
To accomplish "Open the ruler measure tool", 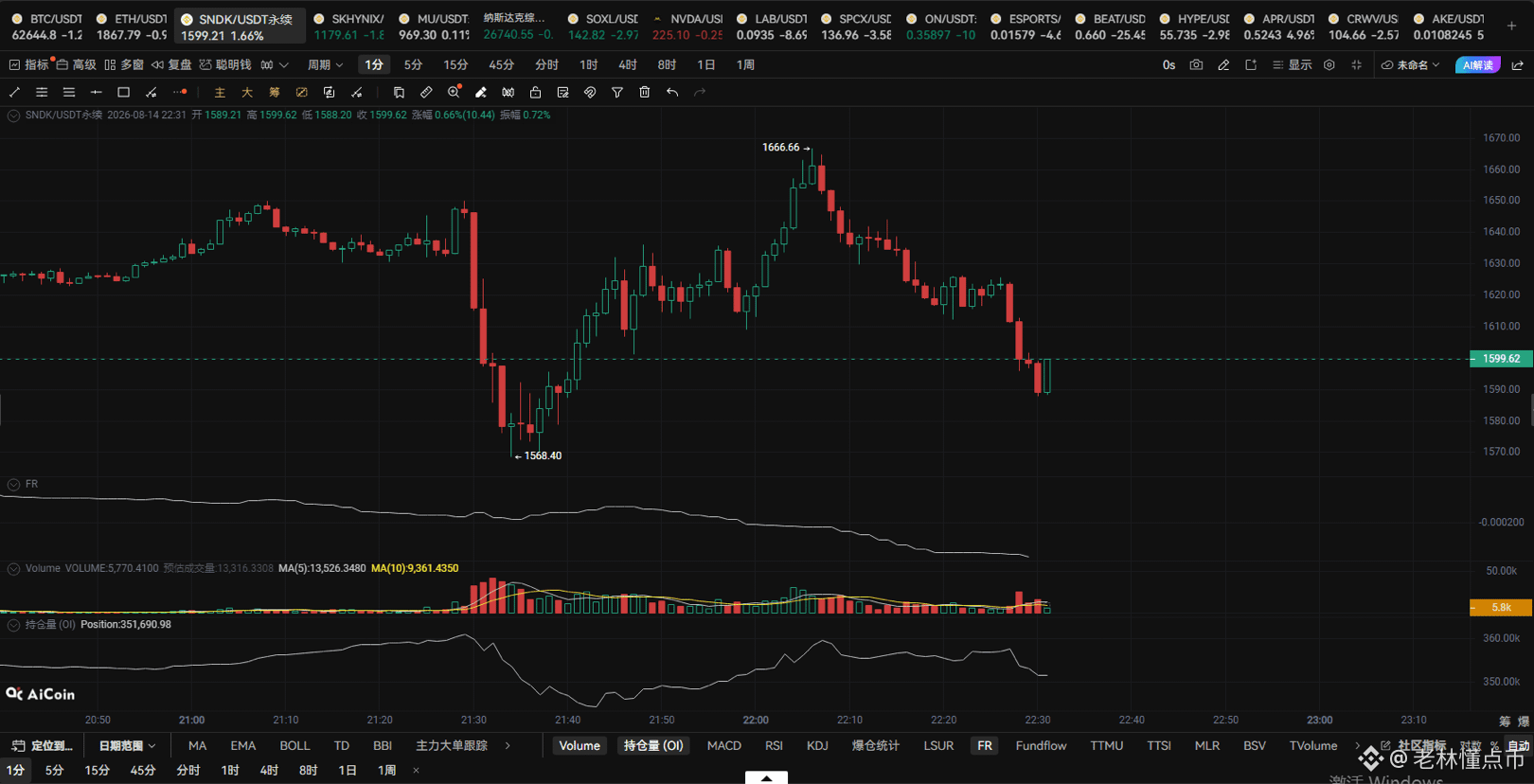I will coord(426,92).
